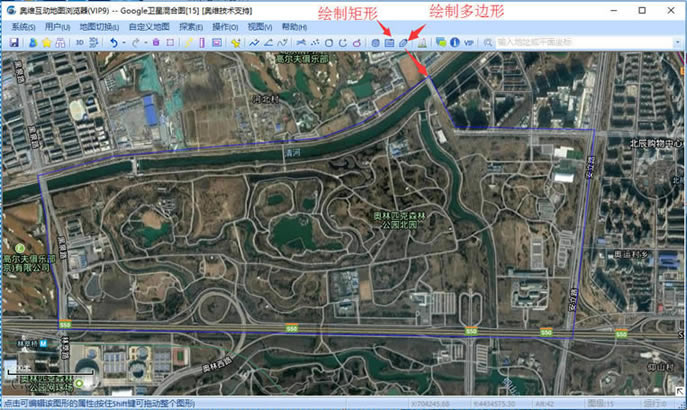Click the 北辰购物中心 map label
This screenshot has height=410, width=687.
pyautogui.click(x=656, y=143)
